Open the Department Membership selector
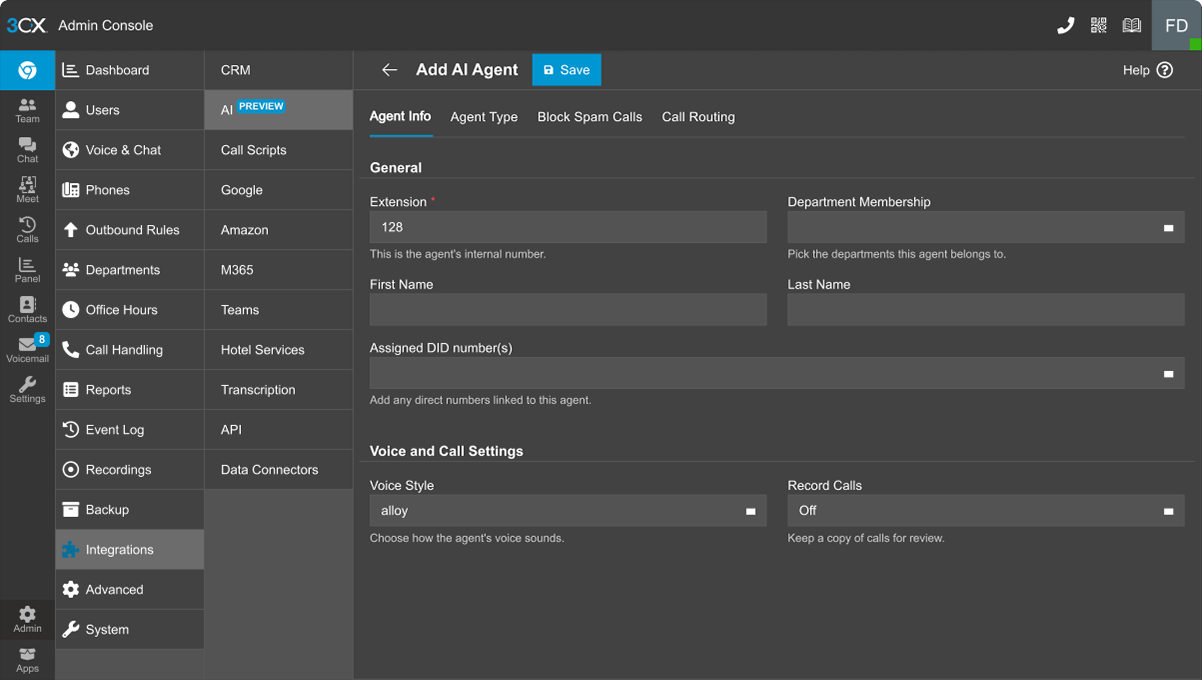The image size is (1202, 680). point(985,227)
